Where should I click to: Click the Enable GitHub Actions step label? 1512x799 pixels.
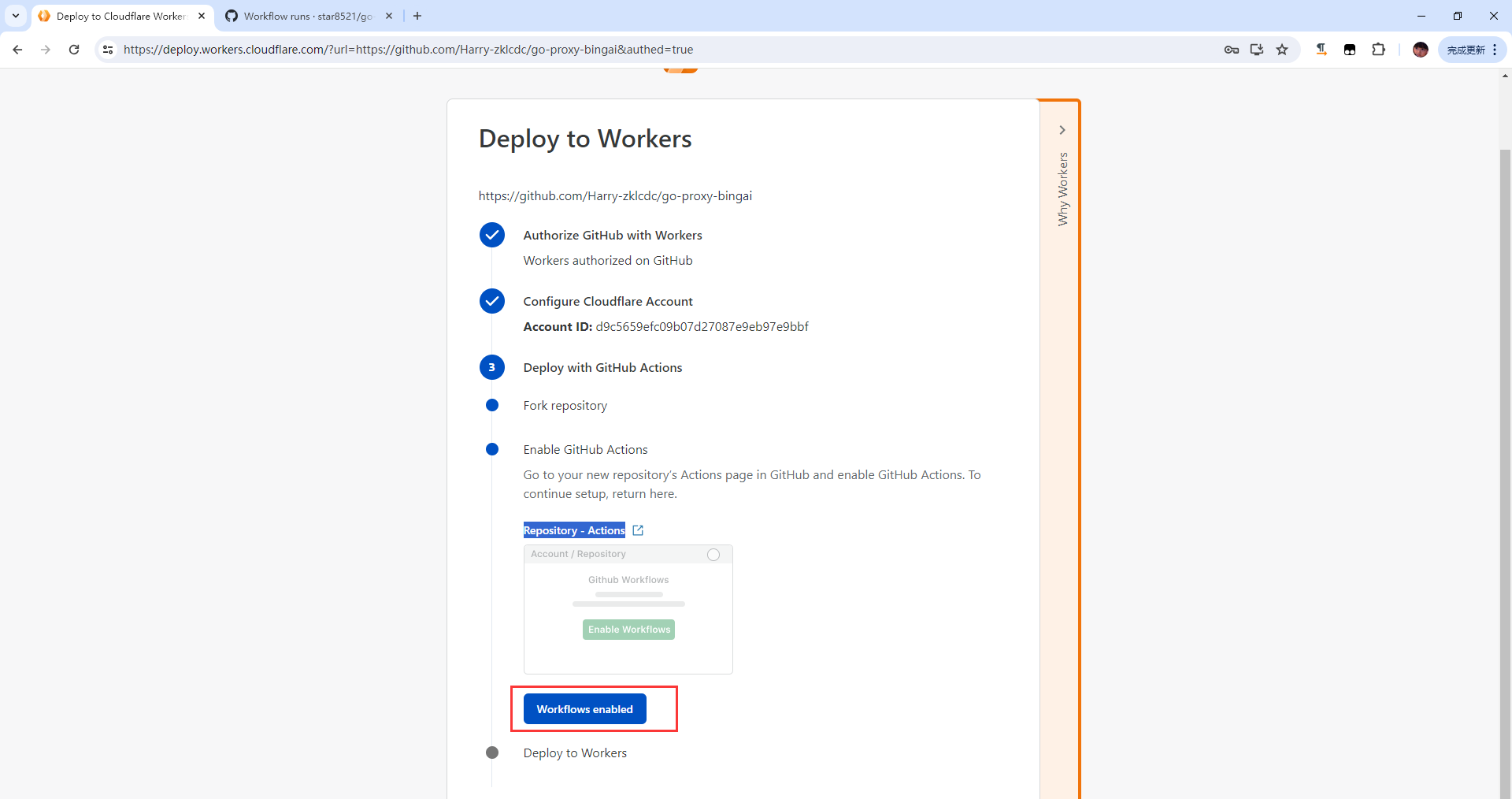[585, 450]
